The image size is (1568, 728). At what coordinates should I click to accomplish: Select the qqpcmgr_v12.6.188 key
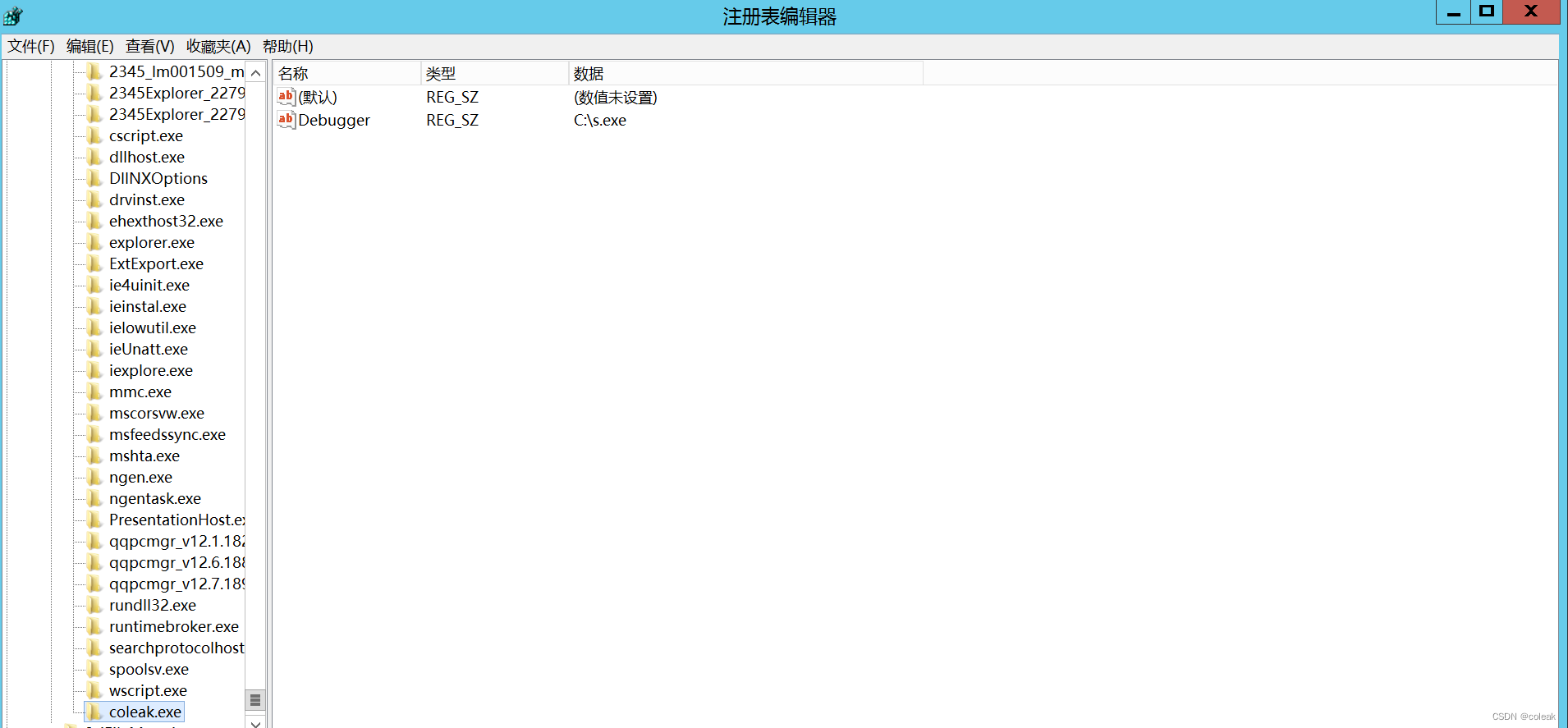(x=177, y=562)
